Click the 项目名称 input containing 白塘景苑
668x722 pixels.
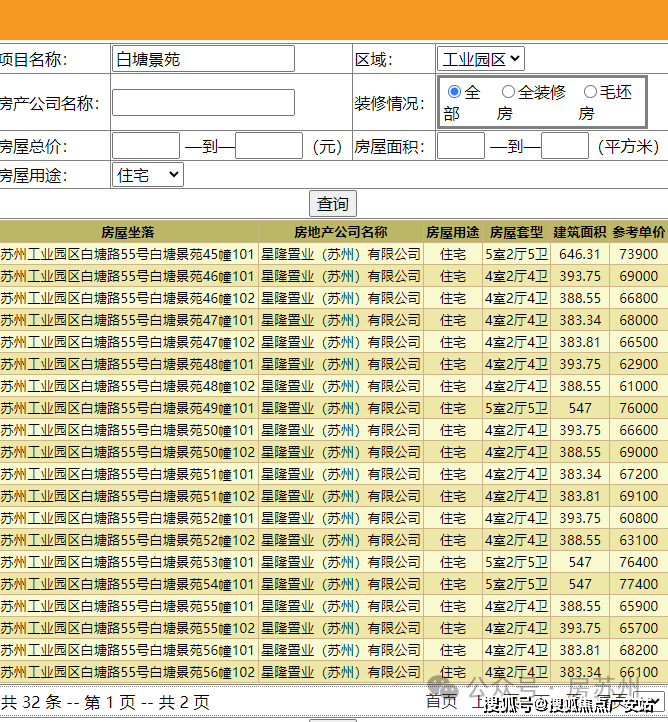click(x=203, y=58)
